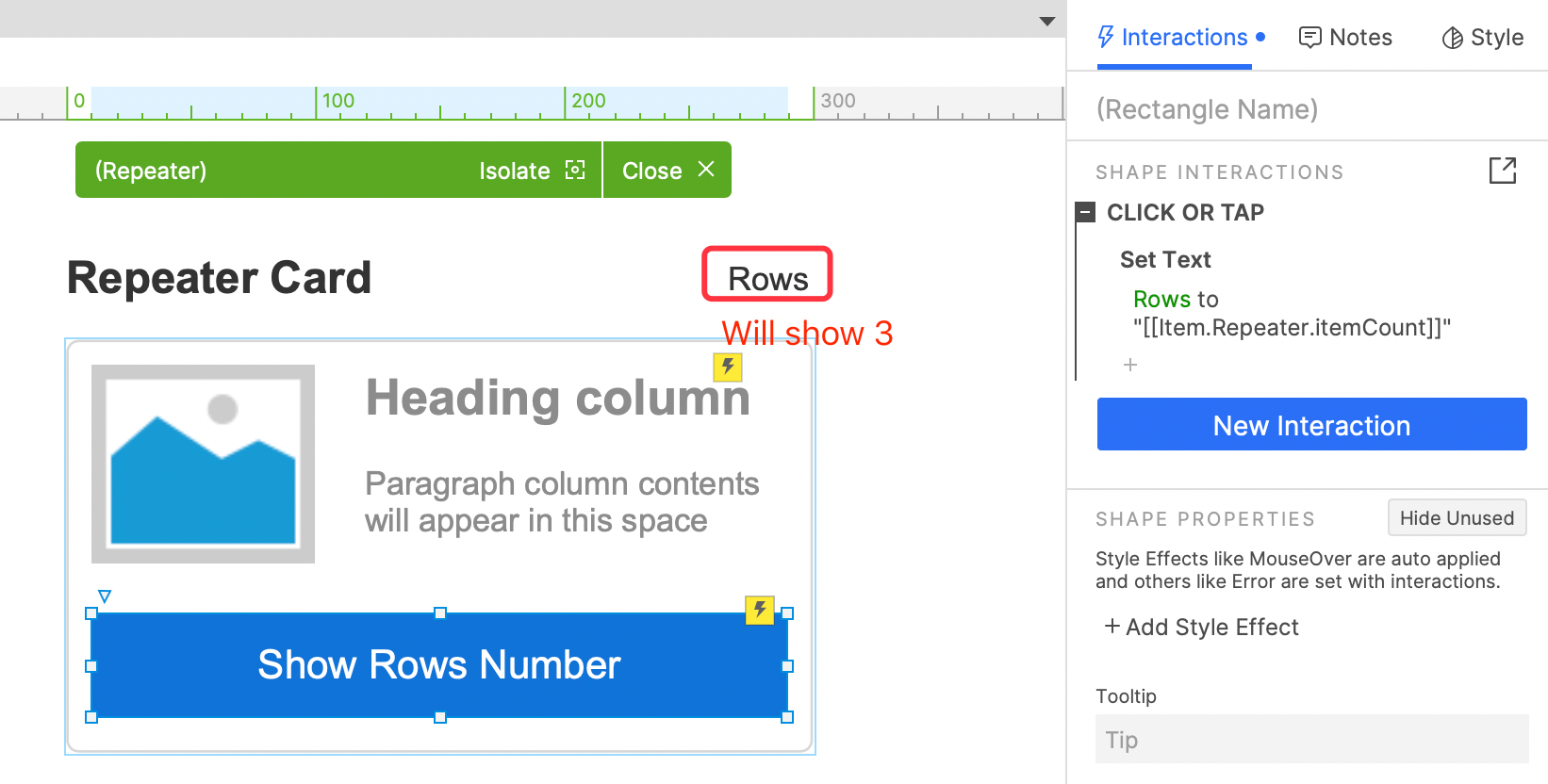Screen dimensions: 1548x784
Task: Click the New Interaction button
Action: pos(1311,424)
